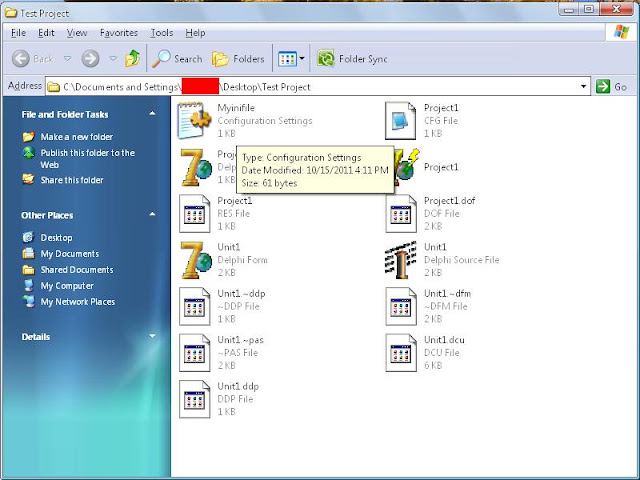
Task: Open the File menu
Action: click(18, 33)
